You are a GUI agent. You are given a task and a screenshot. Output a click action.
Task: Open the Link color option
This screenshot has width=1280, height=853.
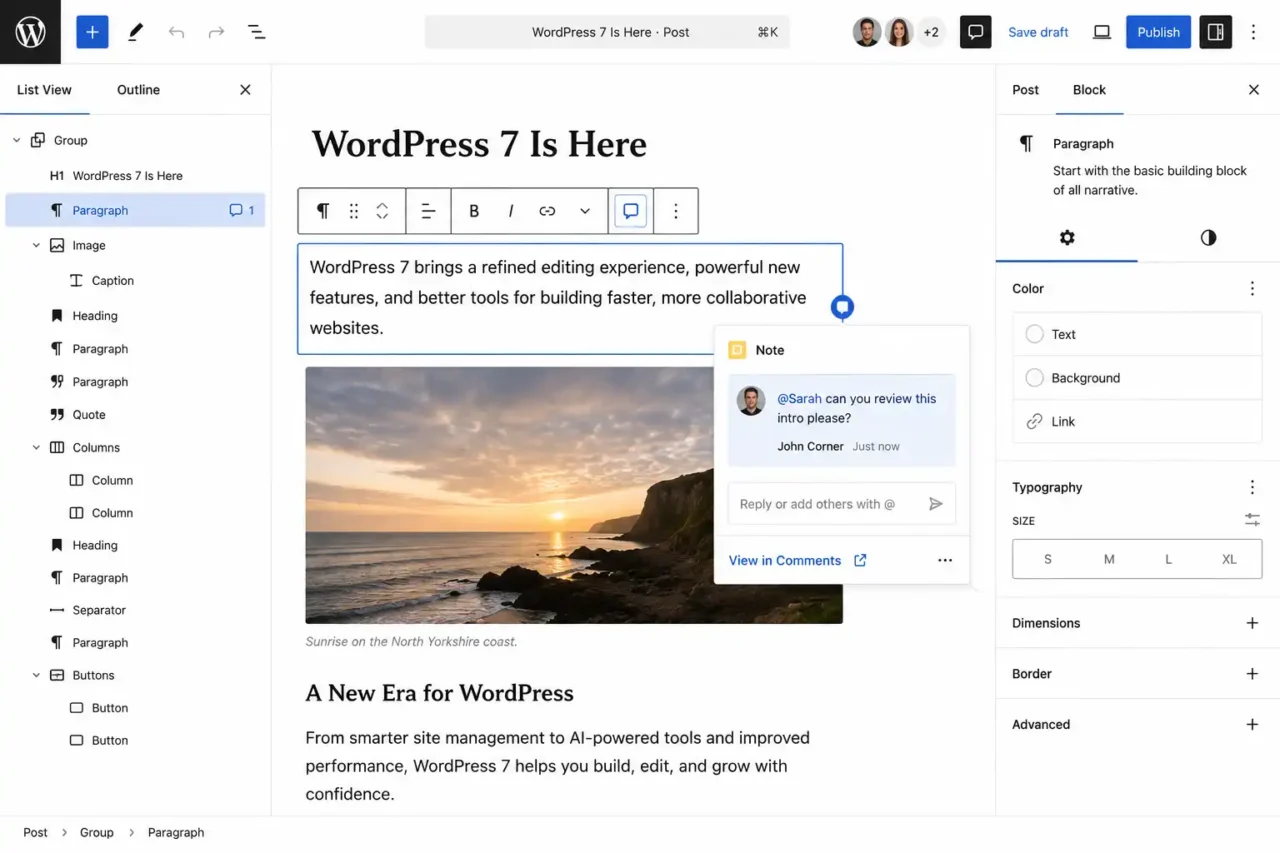pos(1137,421)
